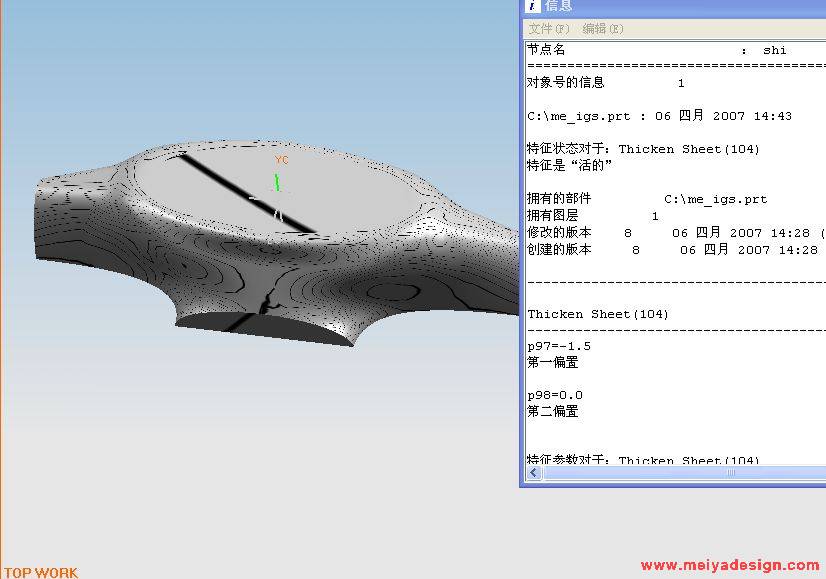Click the '节点名' row text
The height and width of the screenshot is (579, 826).
(x=546, y=50)
